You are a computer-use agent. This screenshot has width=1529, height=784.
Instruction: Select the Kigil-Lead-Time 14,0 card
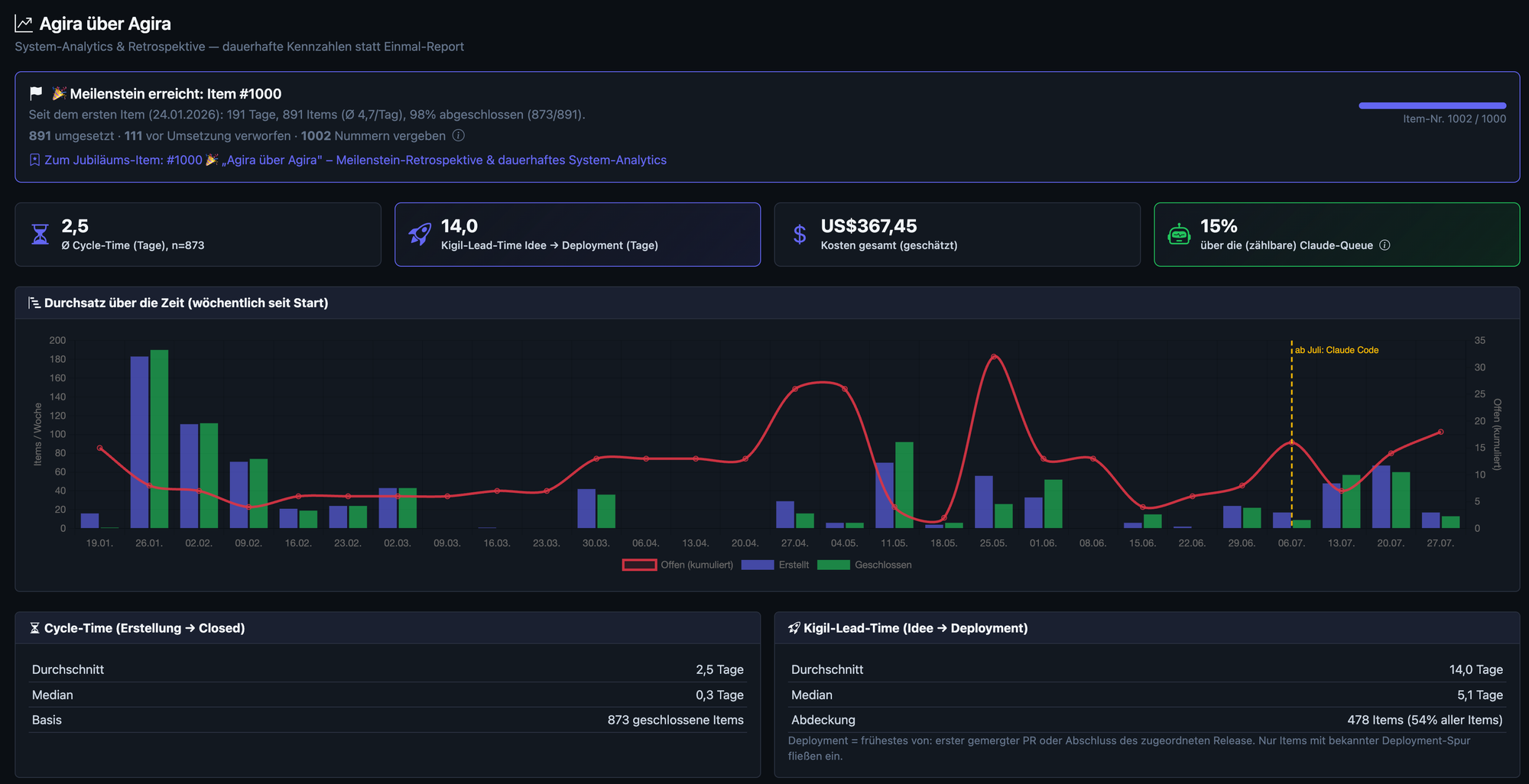577,235
